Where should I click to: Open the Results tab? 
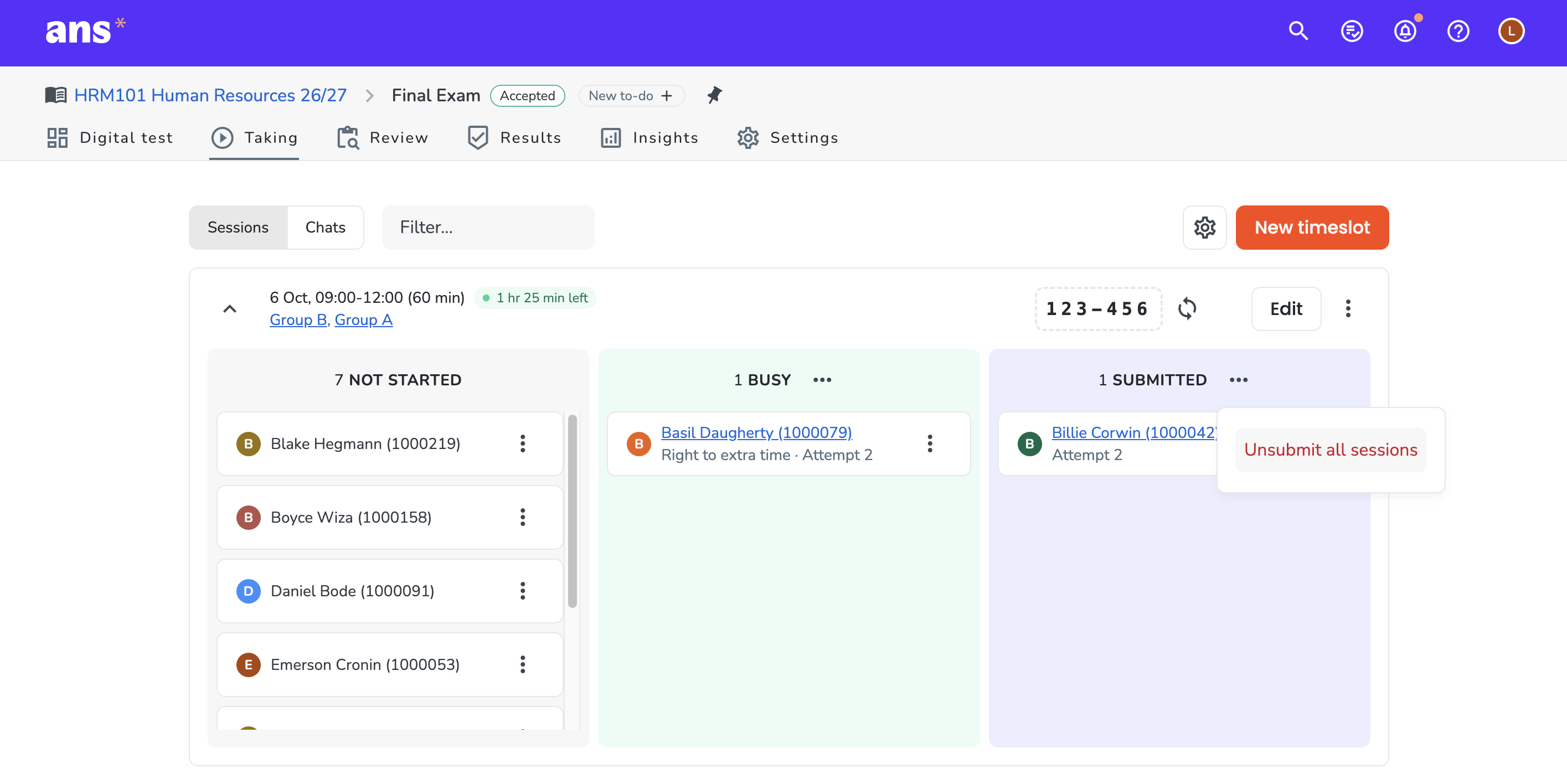point(514,137)
